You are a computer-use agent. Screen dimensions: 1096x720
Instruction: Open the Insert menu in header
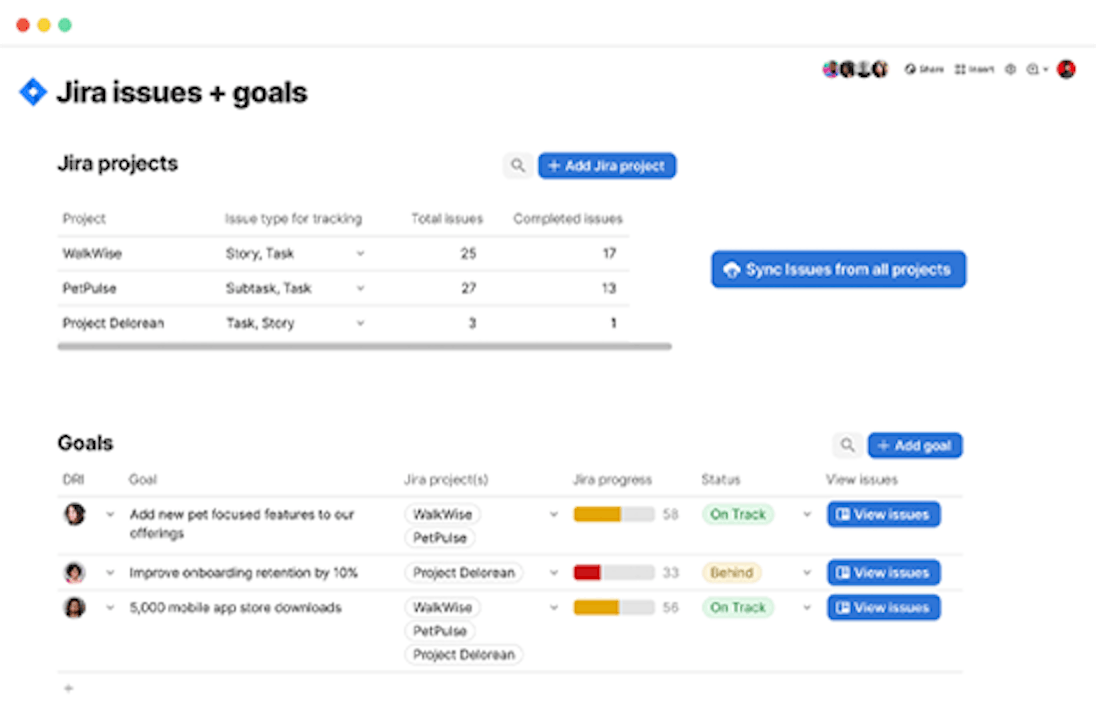pyautogui.click(x=974, y=70)
